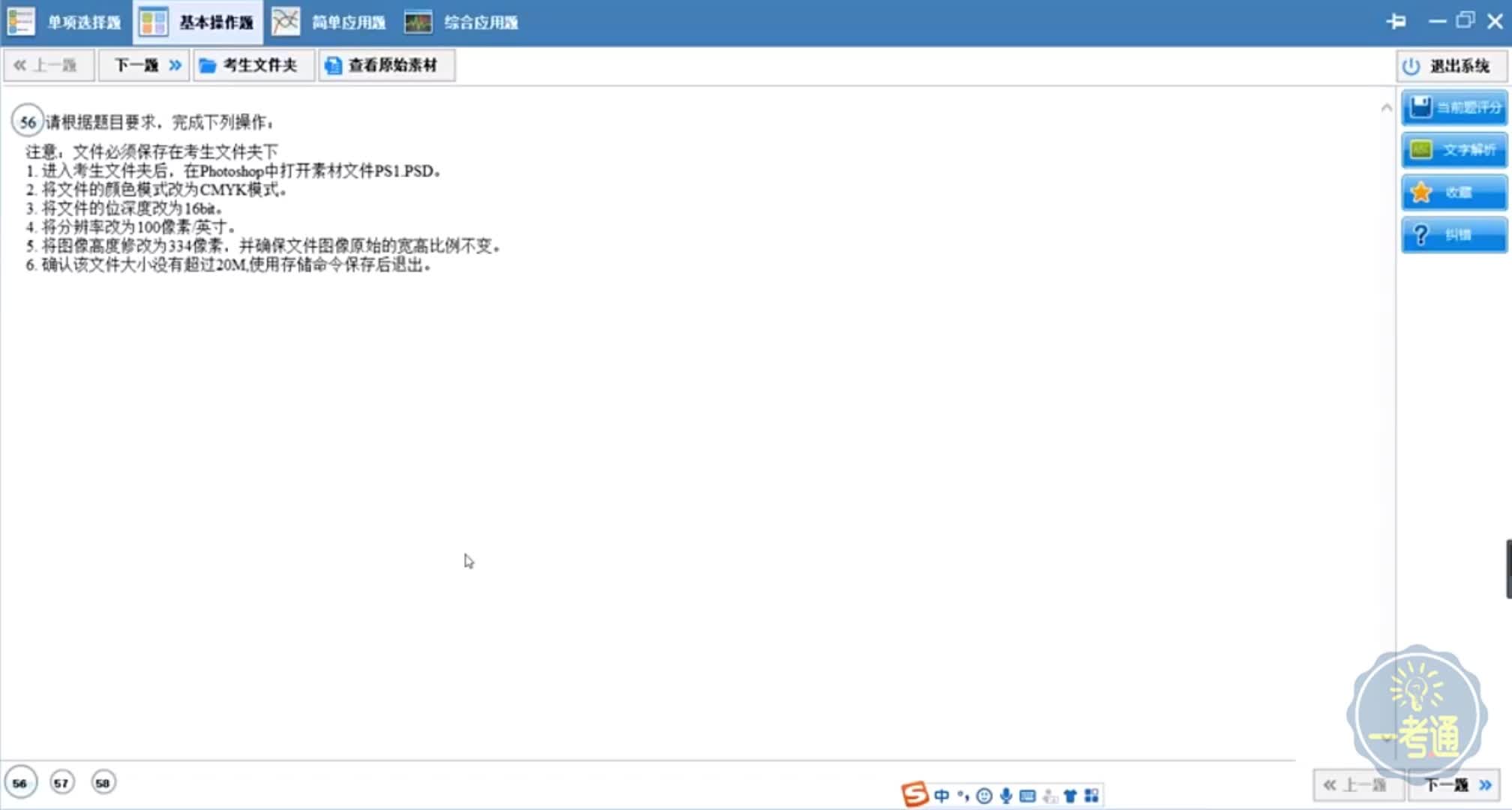Click the 纠错 error report button
Screen dimensions: 1512x810
click(1453, 235)
